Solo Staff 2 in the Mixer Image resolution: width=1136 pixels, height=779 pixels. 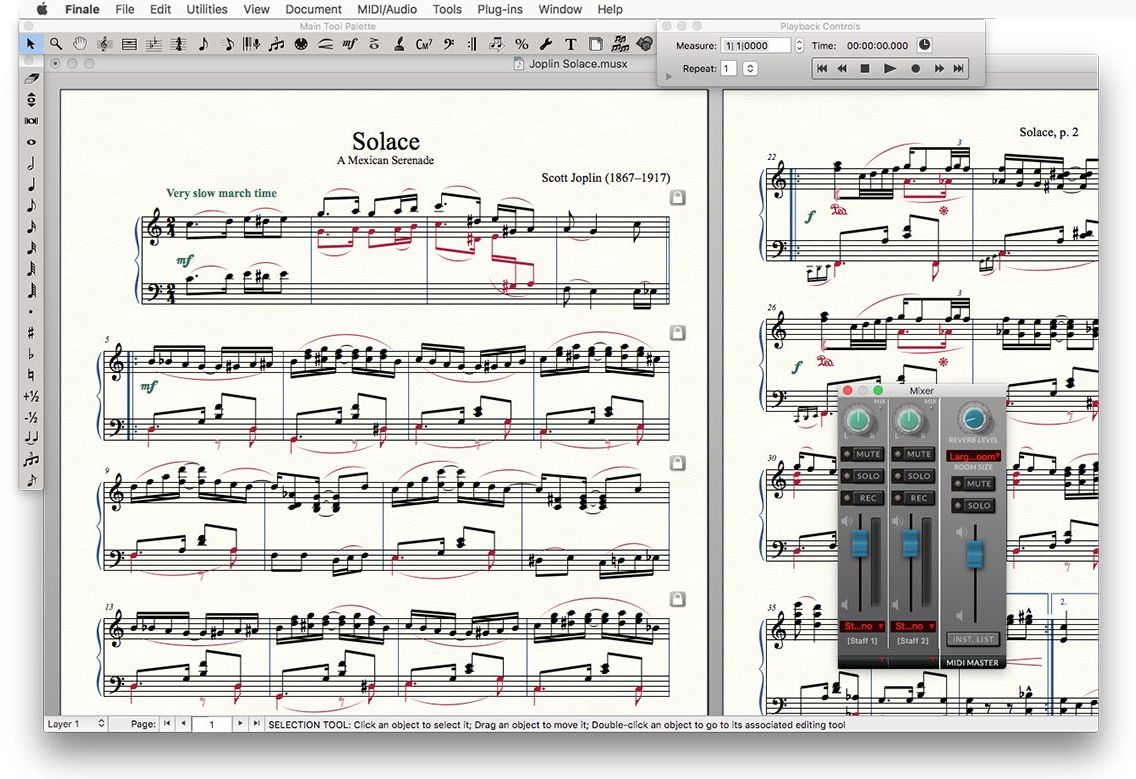(x=912, y=476)
